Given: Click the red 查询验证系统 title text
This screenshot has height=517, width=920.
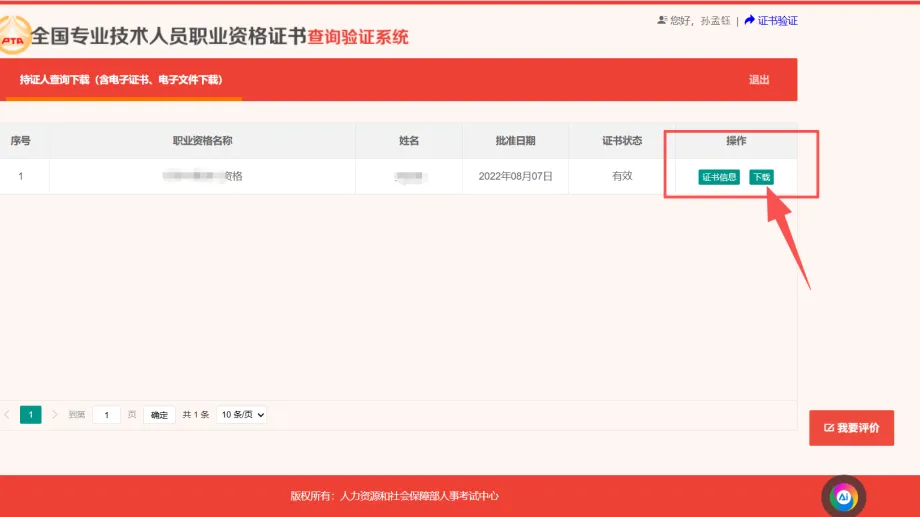Looking at the screenshot, I should click(x=358, y=37).
